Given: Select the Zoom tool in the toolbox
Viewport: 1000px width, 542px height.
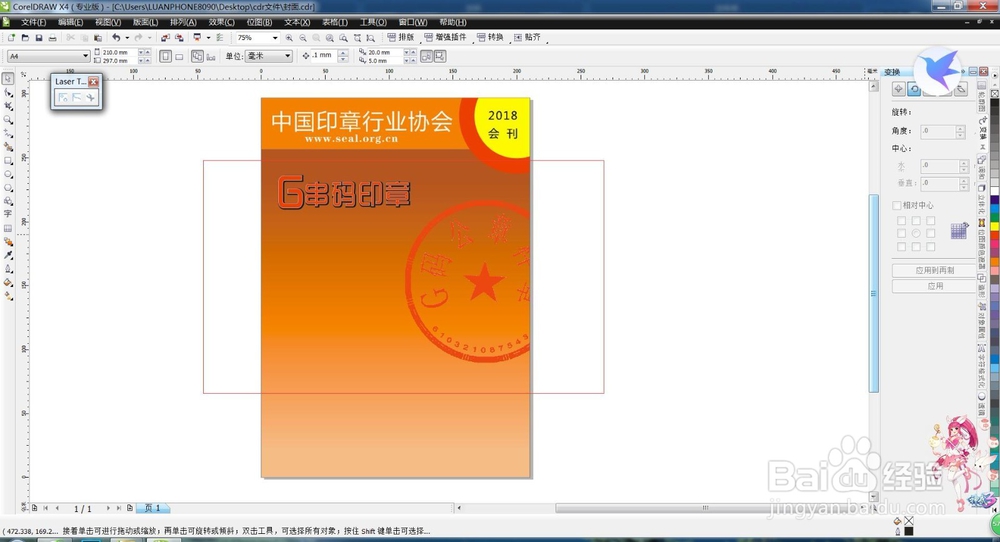Looking at the screenshot, I should pyautogui.click(x=8, y=119).
